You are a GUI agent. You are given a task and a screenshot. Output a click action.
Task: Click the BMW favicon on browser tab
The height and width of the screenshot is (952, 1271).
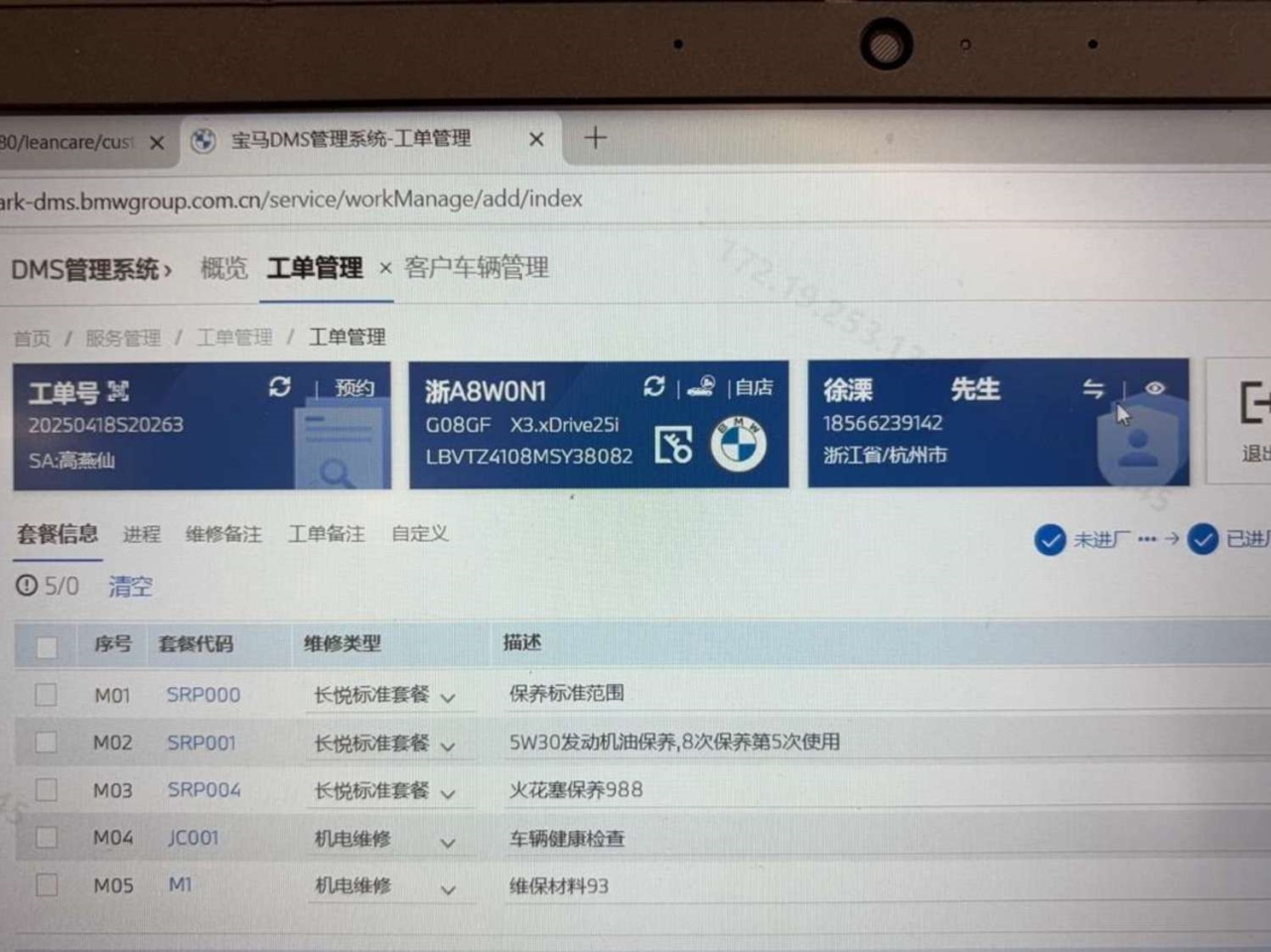pyautogui.click(x=203, y=141)
